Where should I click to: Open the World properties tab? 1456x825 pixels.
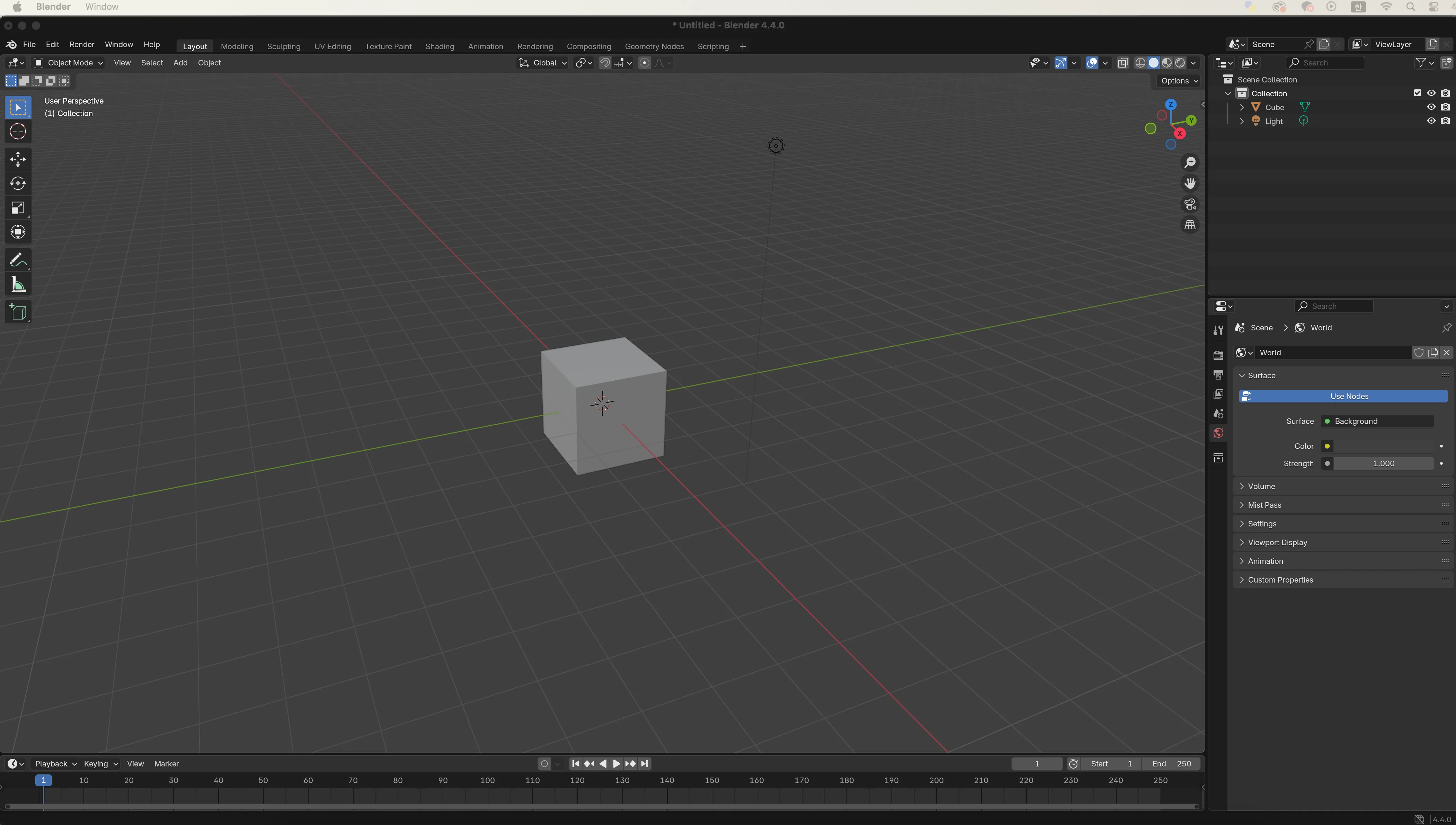click(1218, 433)
